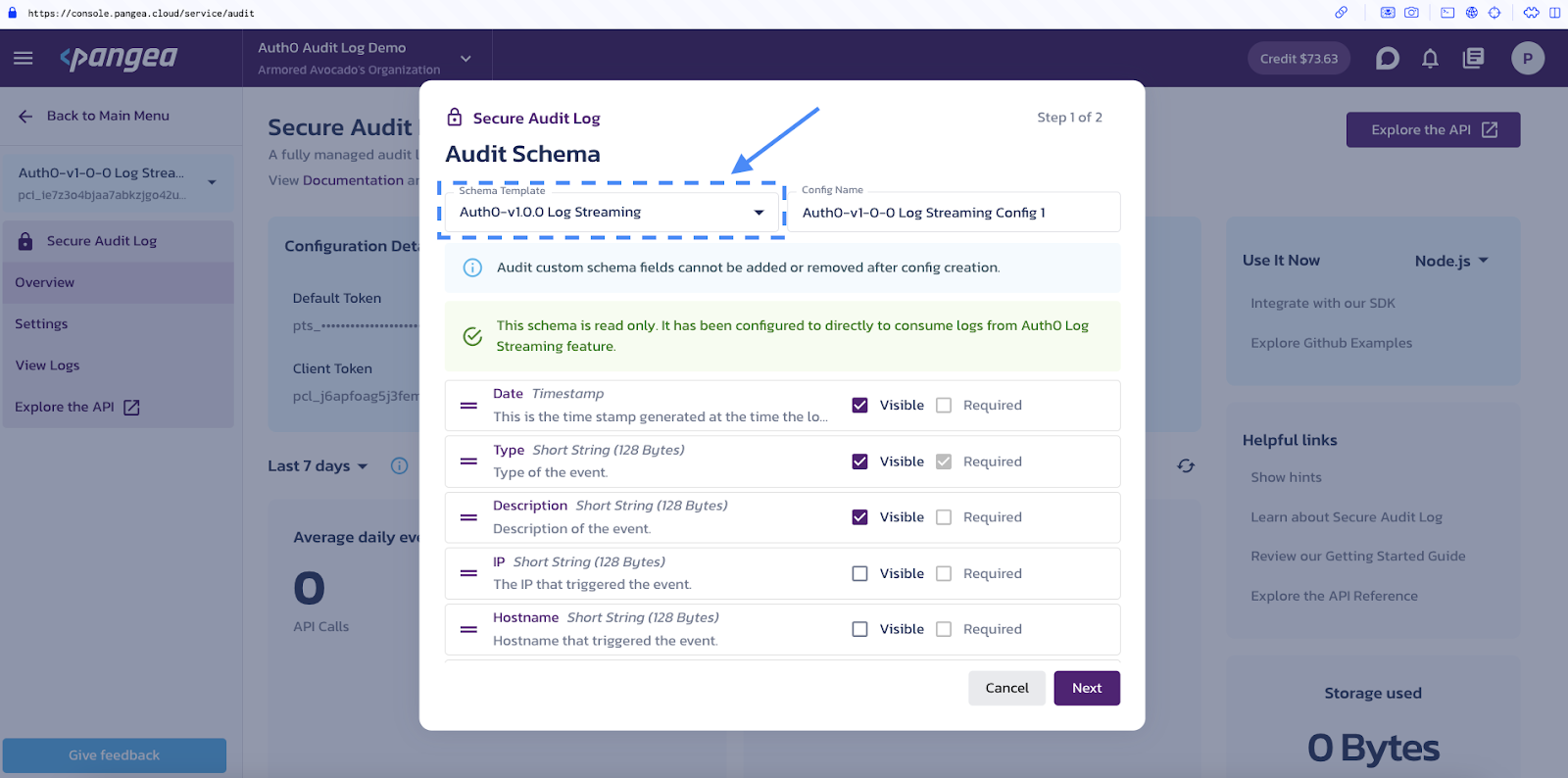
Task: Click the camera screenshot icon in browser bar
Action: (1411, 13)
